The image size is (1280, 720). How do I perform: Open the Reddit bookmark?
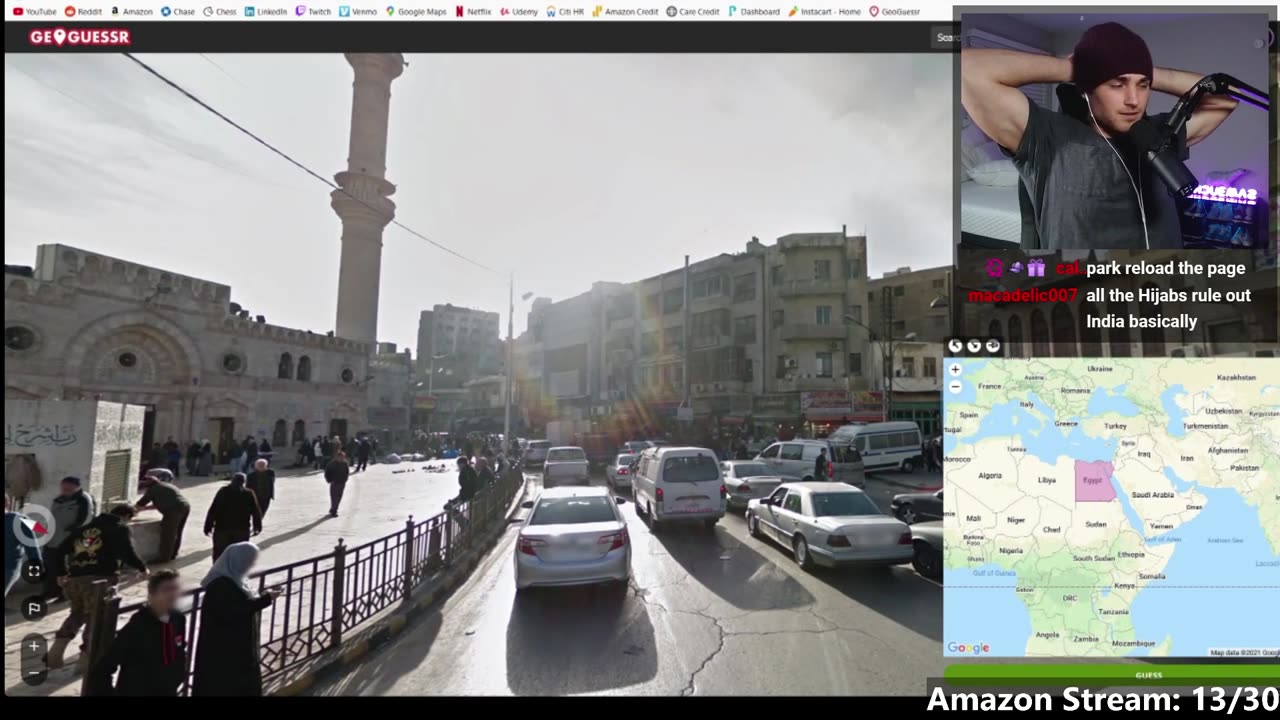click(x=84, y=11)
